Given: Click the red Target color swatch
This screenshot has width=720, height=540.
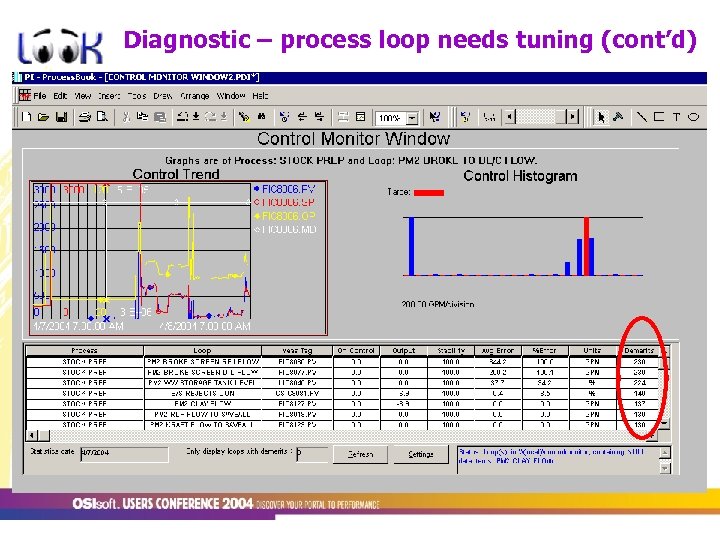Looking at the screenshot, I should coord(429,192).
